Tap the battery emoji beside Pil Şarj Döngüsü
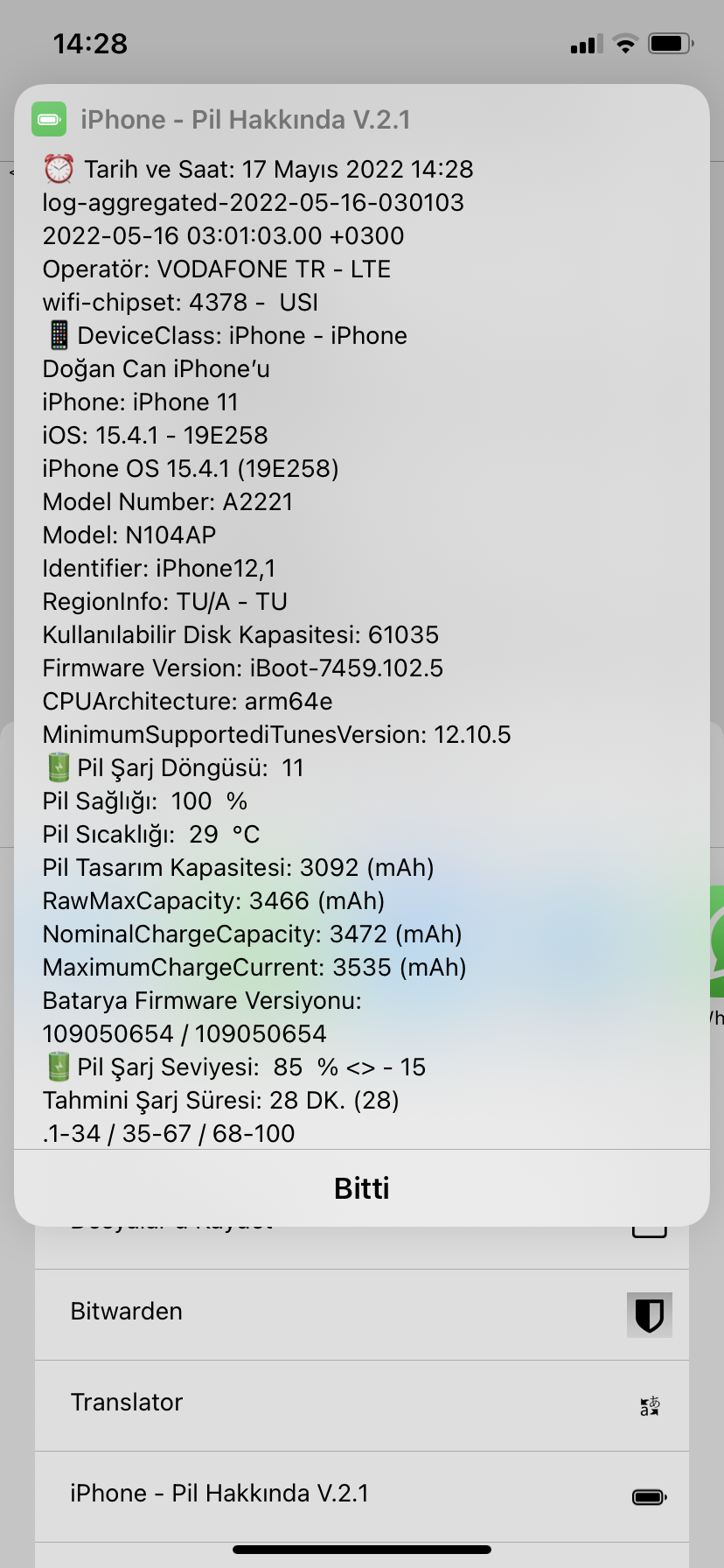724x1568 pixels. (x=58, y=767)
